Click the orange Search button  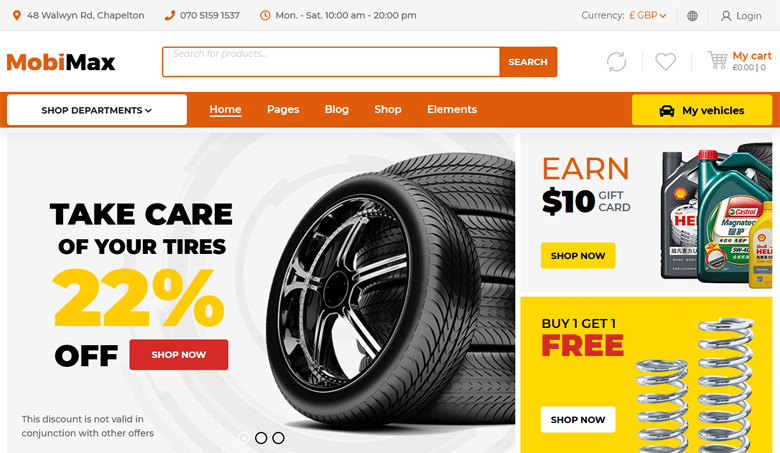(x=528, y=62)
